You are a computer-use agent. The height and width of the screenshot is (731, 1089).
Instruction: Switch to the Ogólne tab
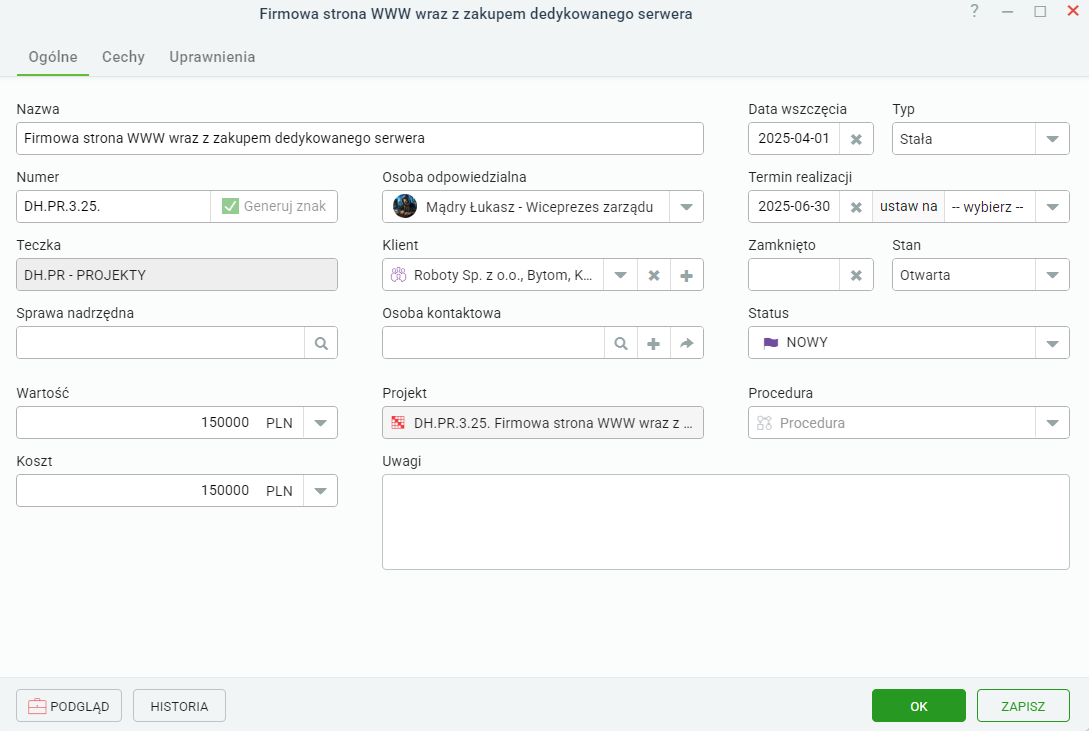(53, 57)
